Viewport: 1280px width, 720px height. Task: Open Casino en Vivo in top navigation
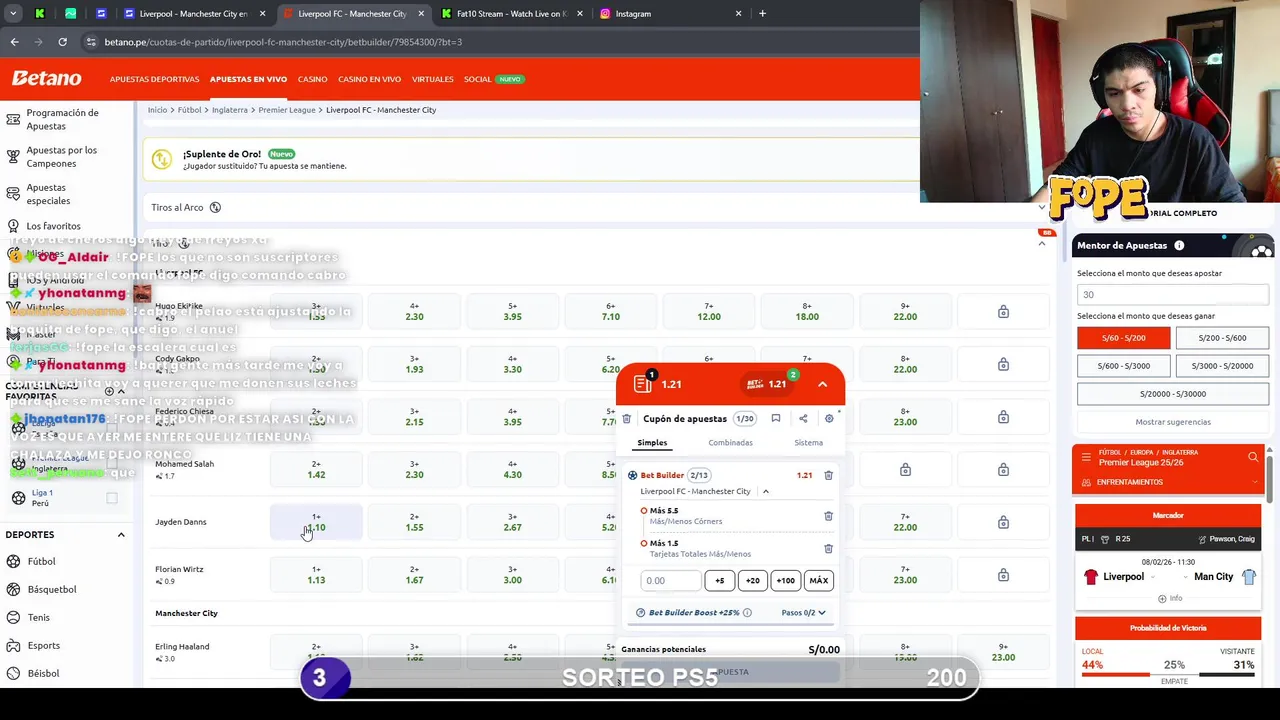369,79
